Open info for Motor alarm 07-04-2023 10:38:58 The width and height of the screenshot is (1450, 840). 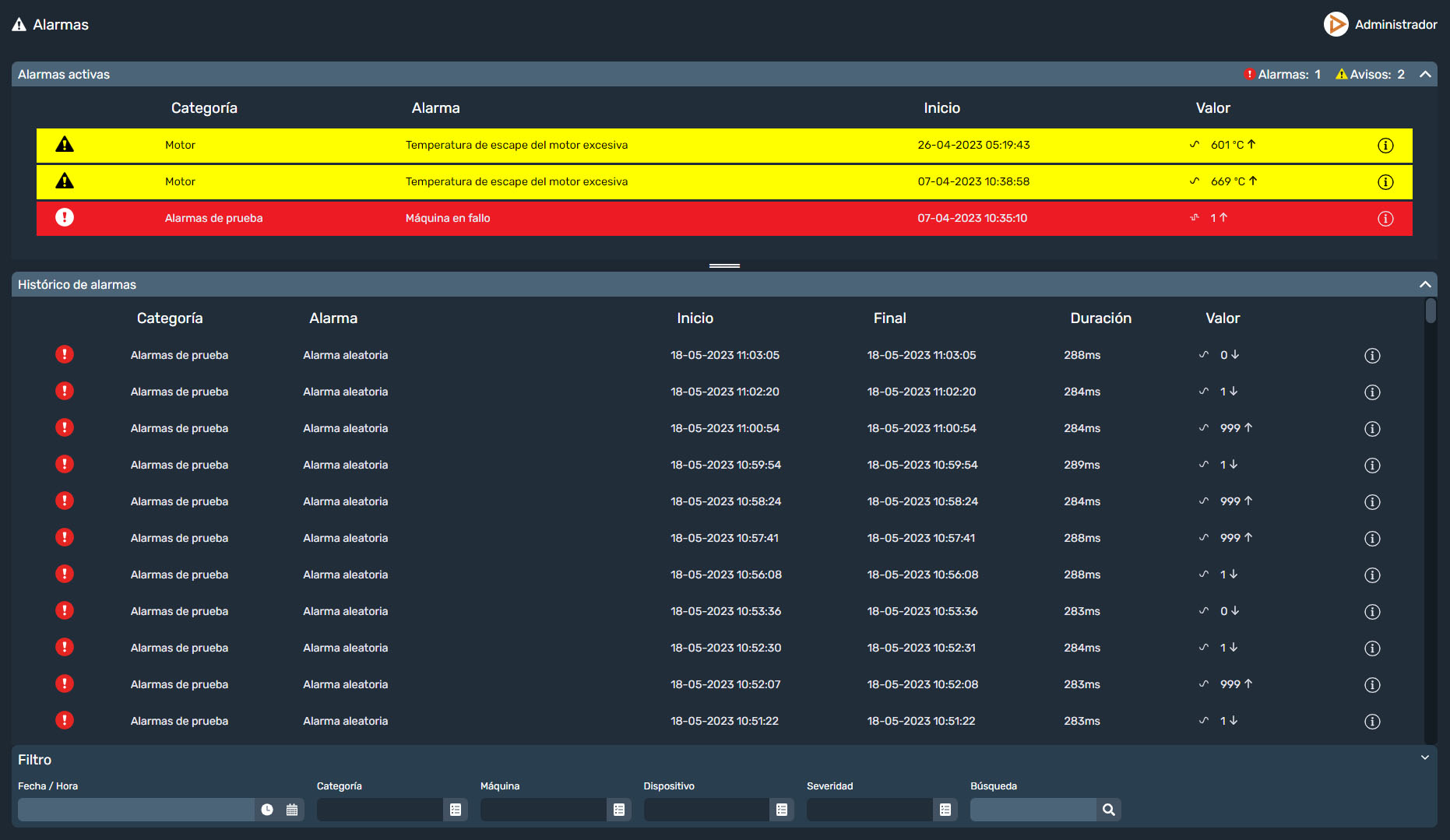pos(1385,182)
